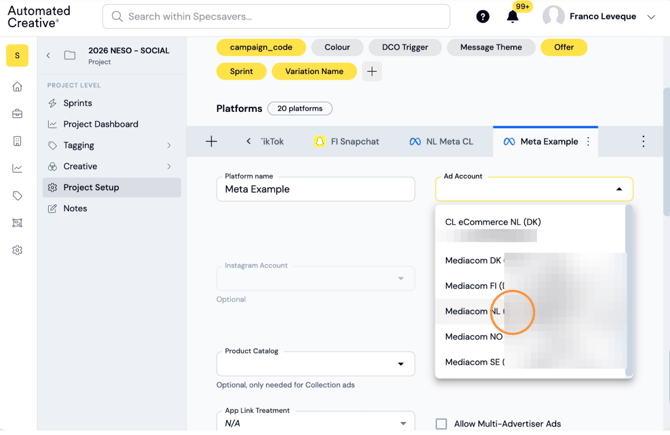
Task: Switch to the FI Snapchat tab
Action: point(347,141)
